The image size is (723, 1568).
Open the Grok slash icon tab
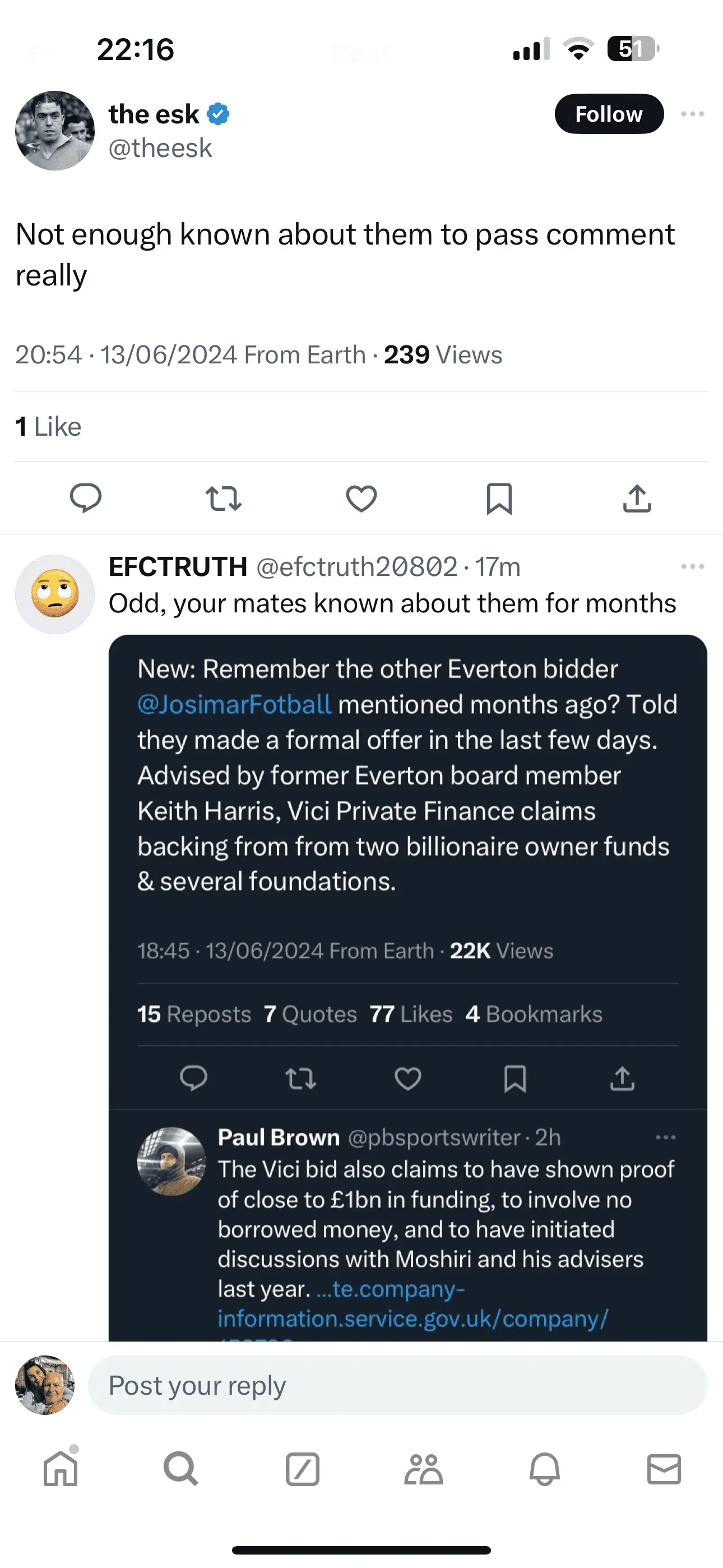coord(303,1469)
